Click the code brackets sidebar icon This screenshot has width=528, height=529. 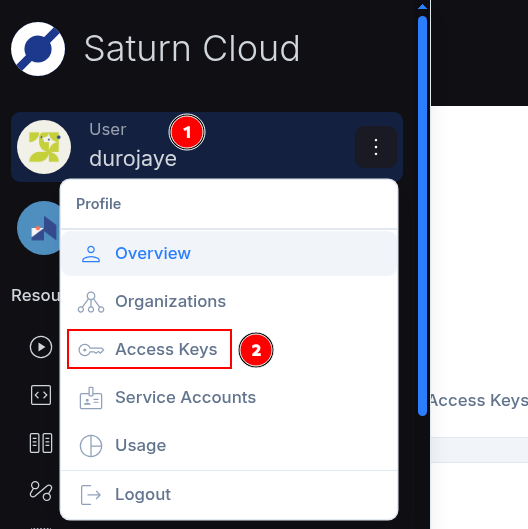coord(41,395)
